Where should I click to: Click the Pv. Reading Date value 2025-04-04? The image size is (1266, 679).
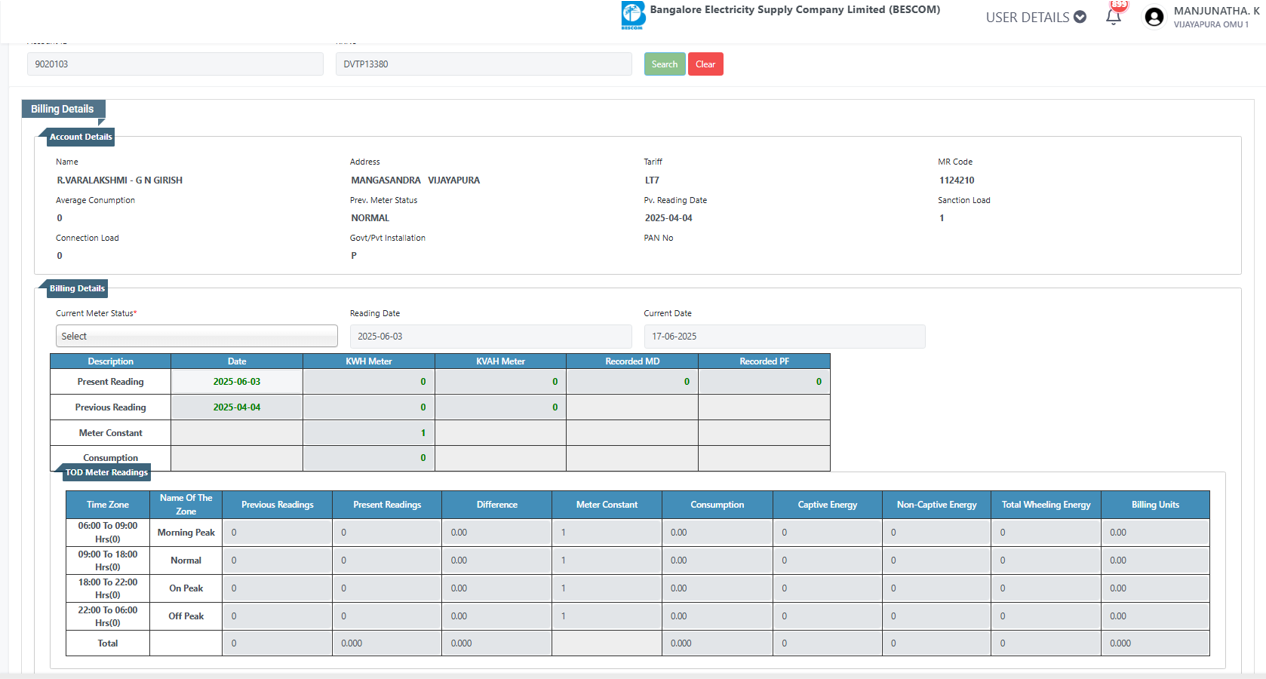pyautogui.click(x=669, y=218)
